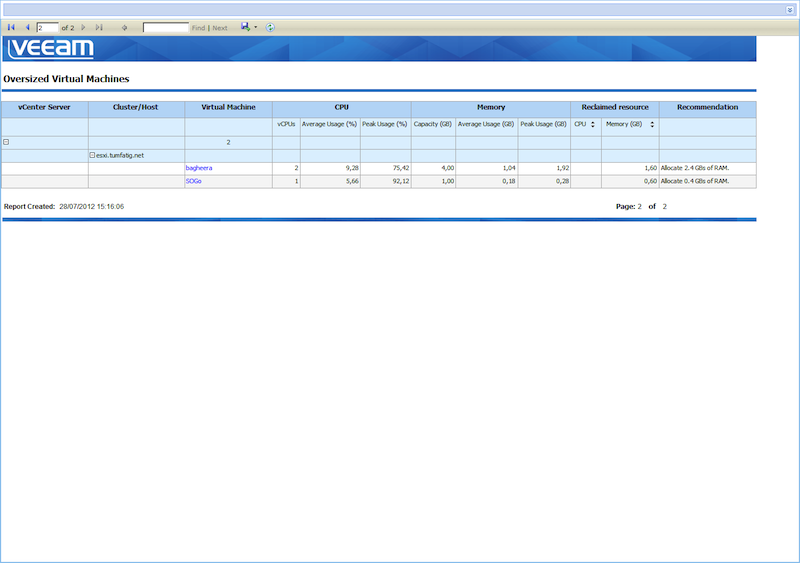Image resolution: width=800 pixels, height=563 pixels.
Task: Sort by reclaimed CPU column
Action: tap(593, 125)
